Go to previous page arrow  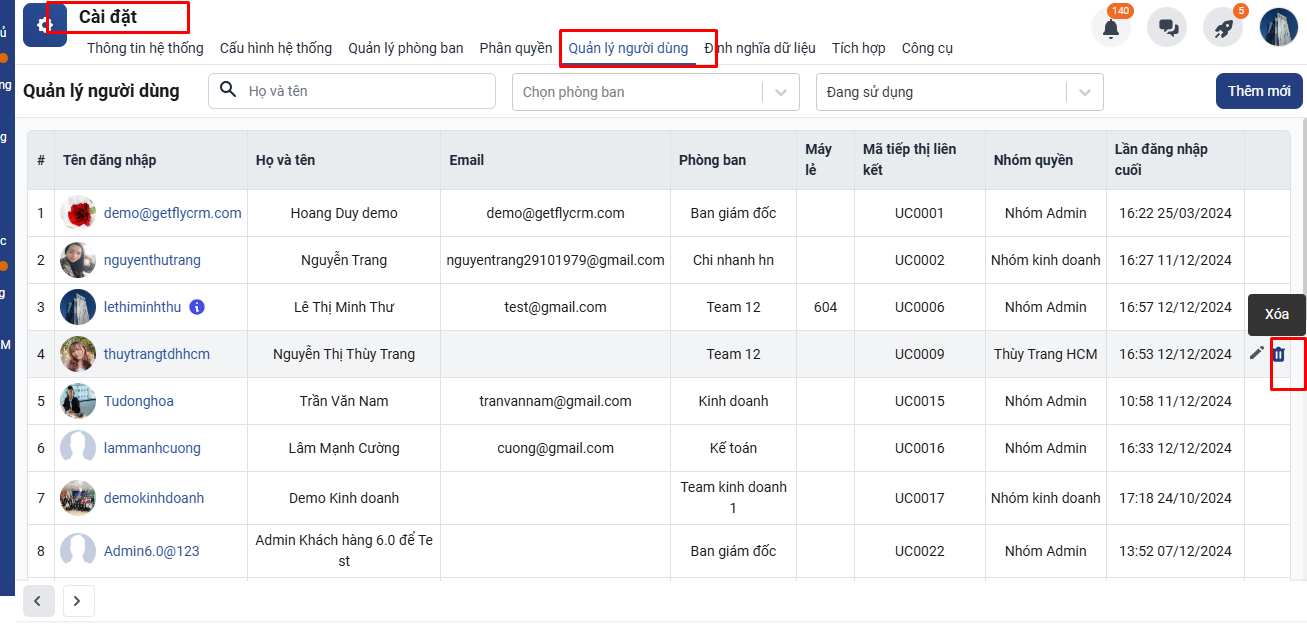point(38,601)
